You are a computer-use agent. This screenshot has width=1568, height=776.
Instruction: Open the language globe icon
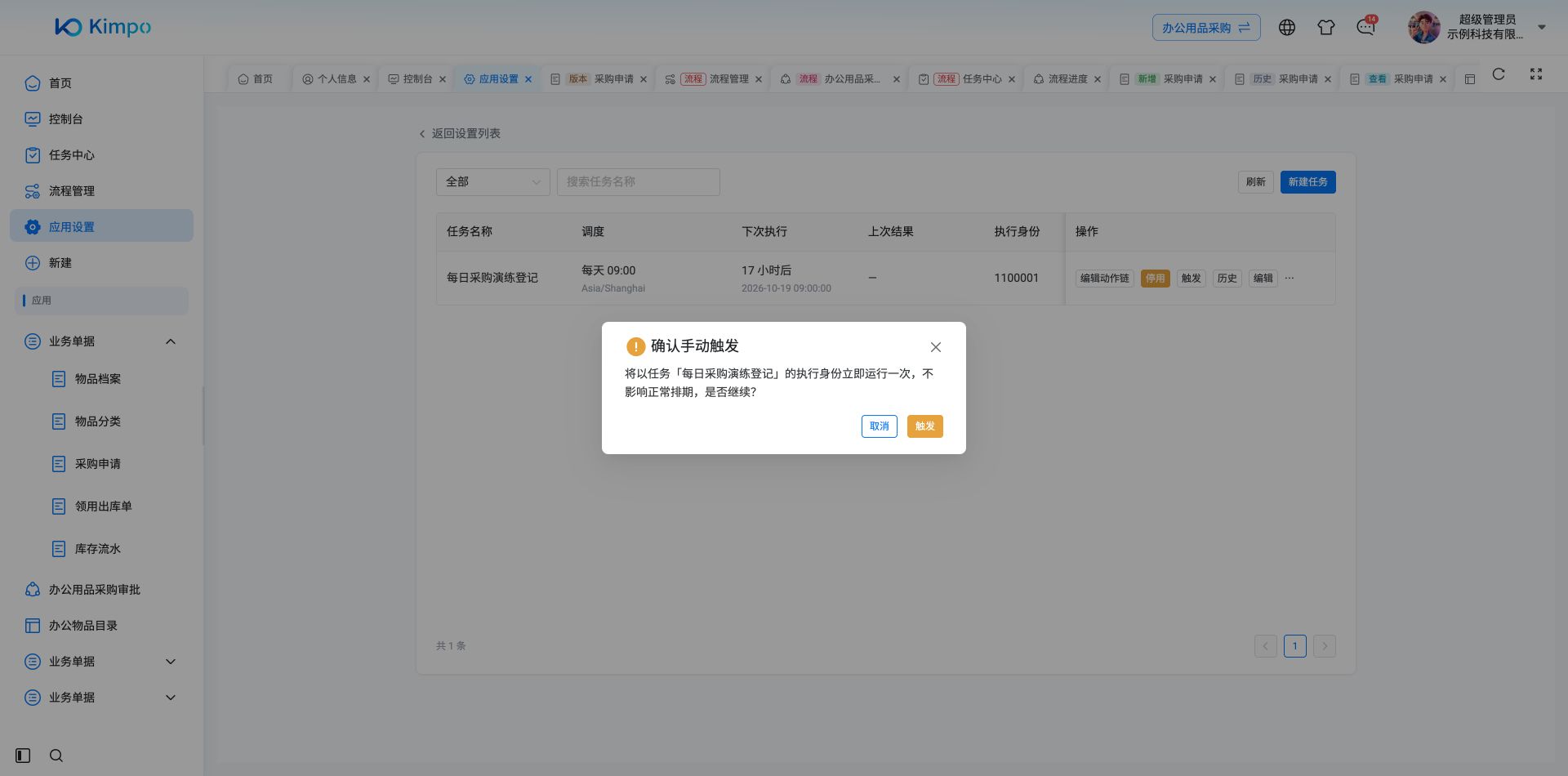pos(1287,28)
